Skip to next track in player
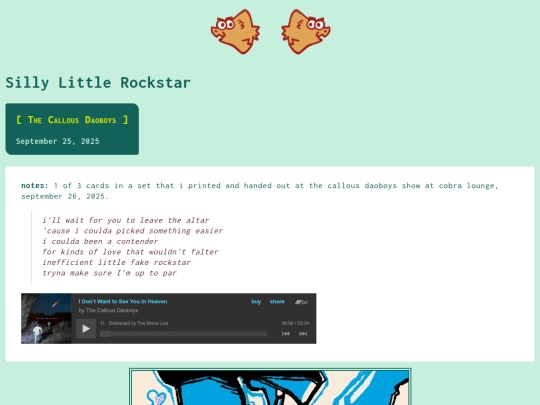The image size is (540, 405). click(303, 334)
